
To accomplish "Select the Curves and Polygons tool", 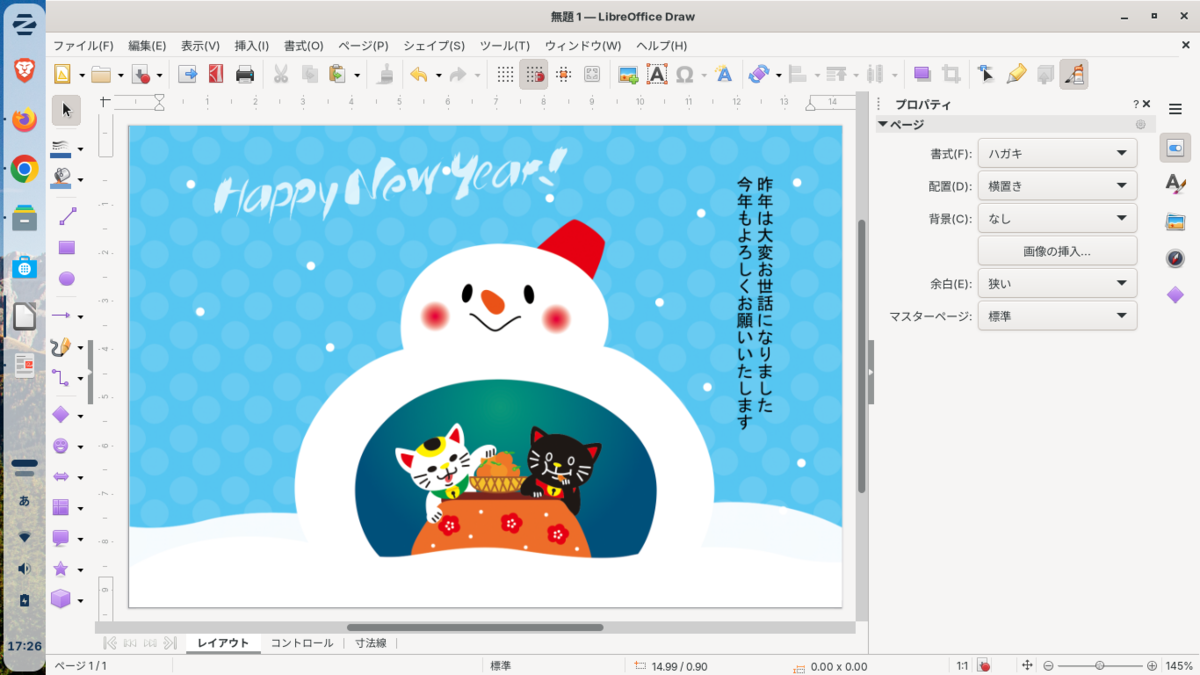I will click(61, 347).
